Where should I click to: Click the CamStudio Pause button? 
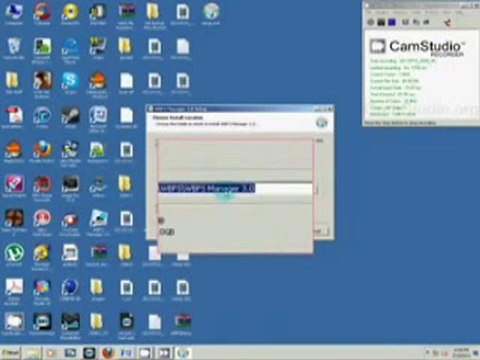tap(381, 22)
